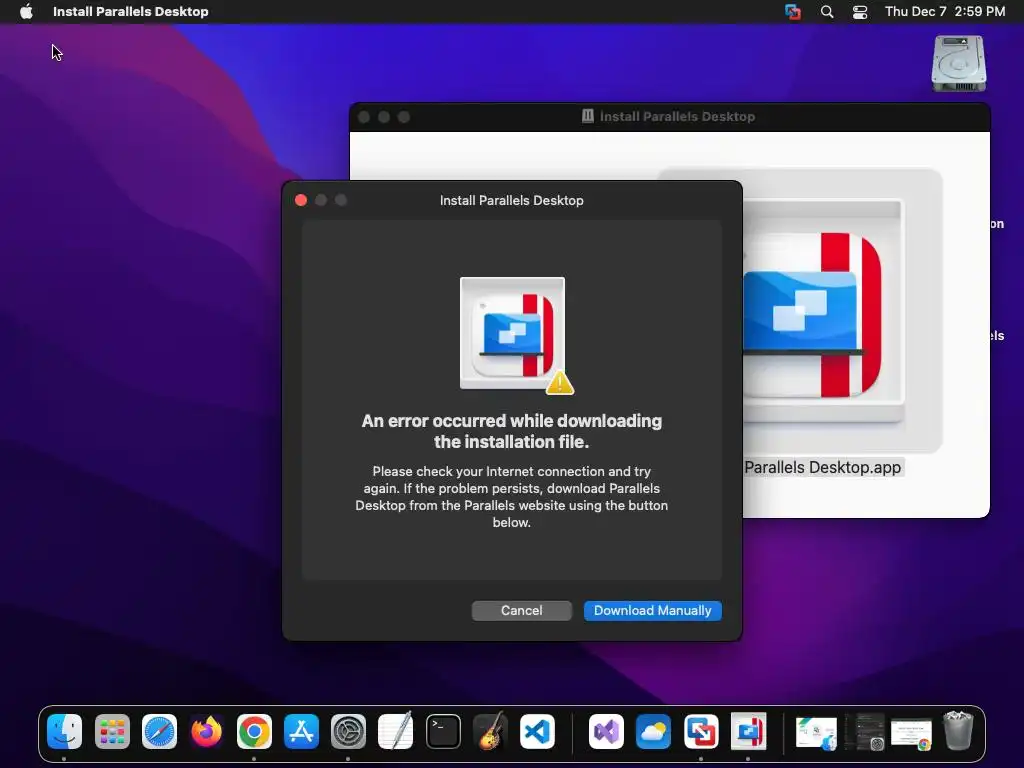Open VMware Fusion from the Dock
This screenshot has height=768, width=1024.
tap(701, 731)
